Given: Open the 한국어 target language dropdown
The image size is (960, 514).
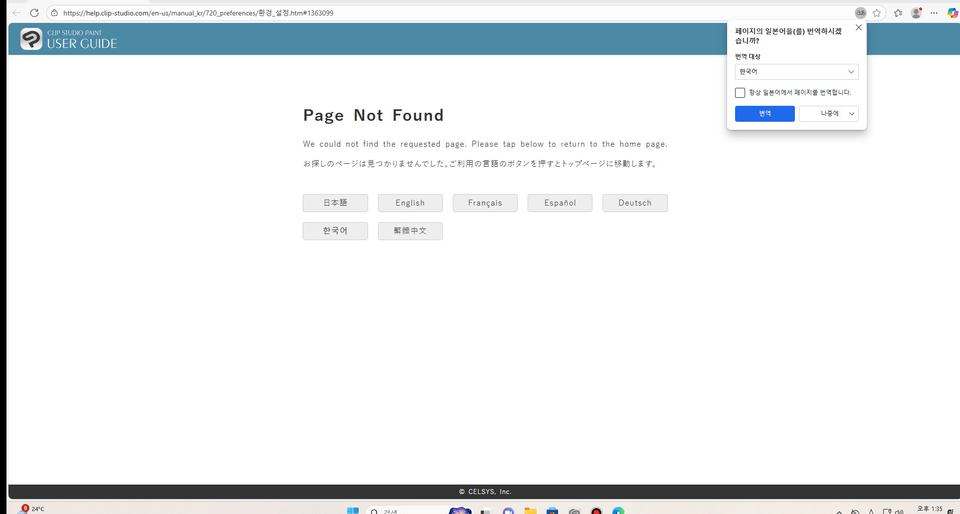Looking at the screenshot, I should (797, 72).
